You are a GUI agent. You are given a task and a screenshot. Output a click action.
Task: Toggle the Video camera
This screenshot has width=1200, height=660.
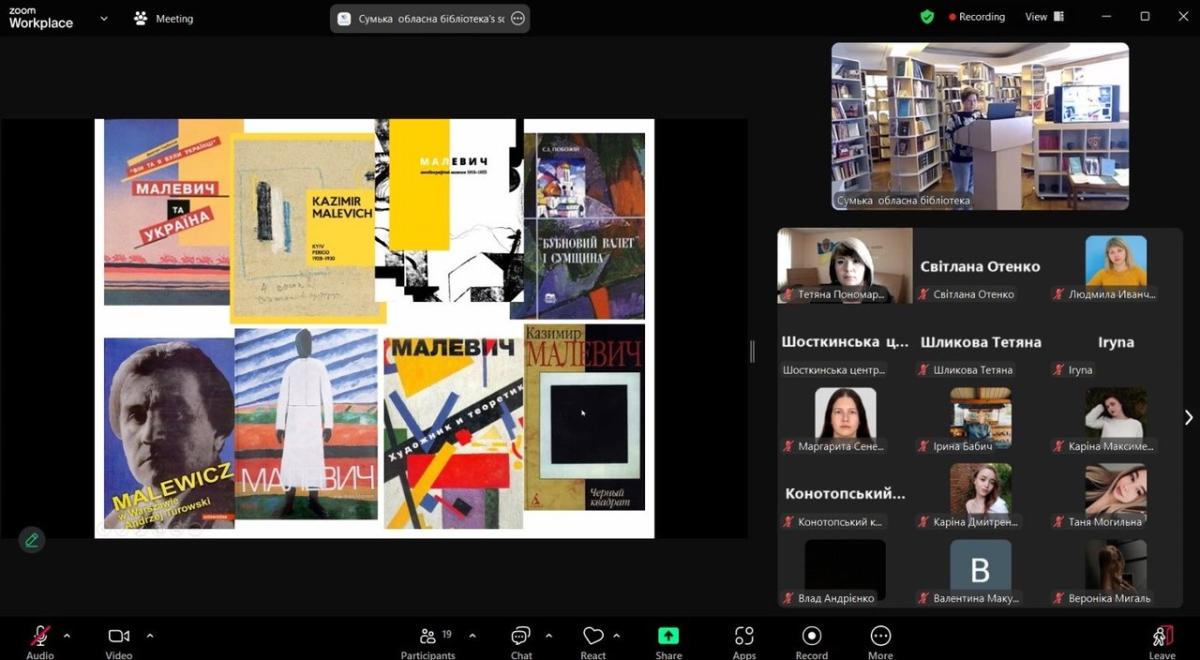pos(119,637)
